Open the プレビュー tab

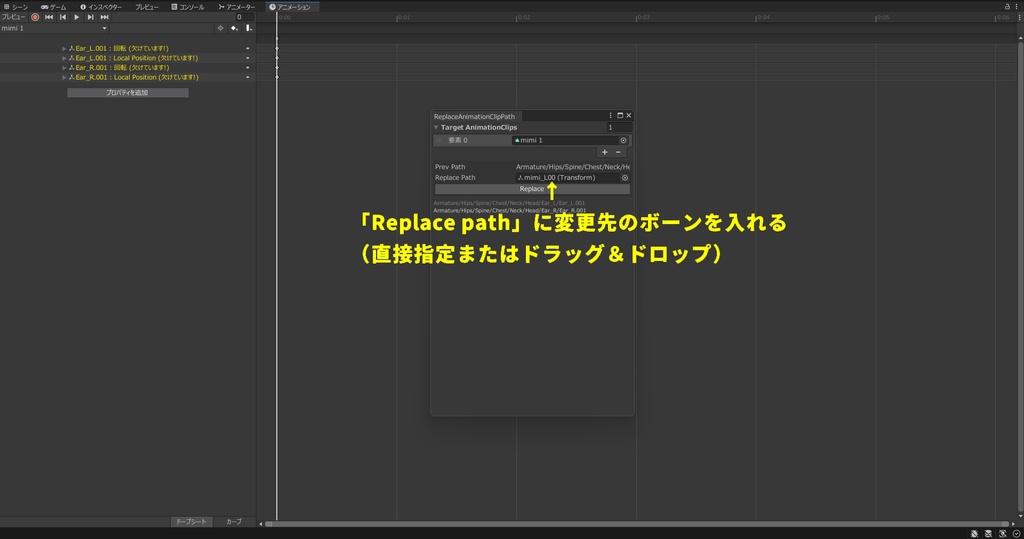coord(146,7)
